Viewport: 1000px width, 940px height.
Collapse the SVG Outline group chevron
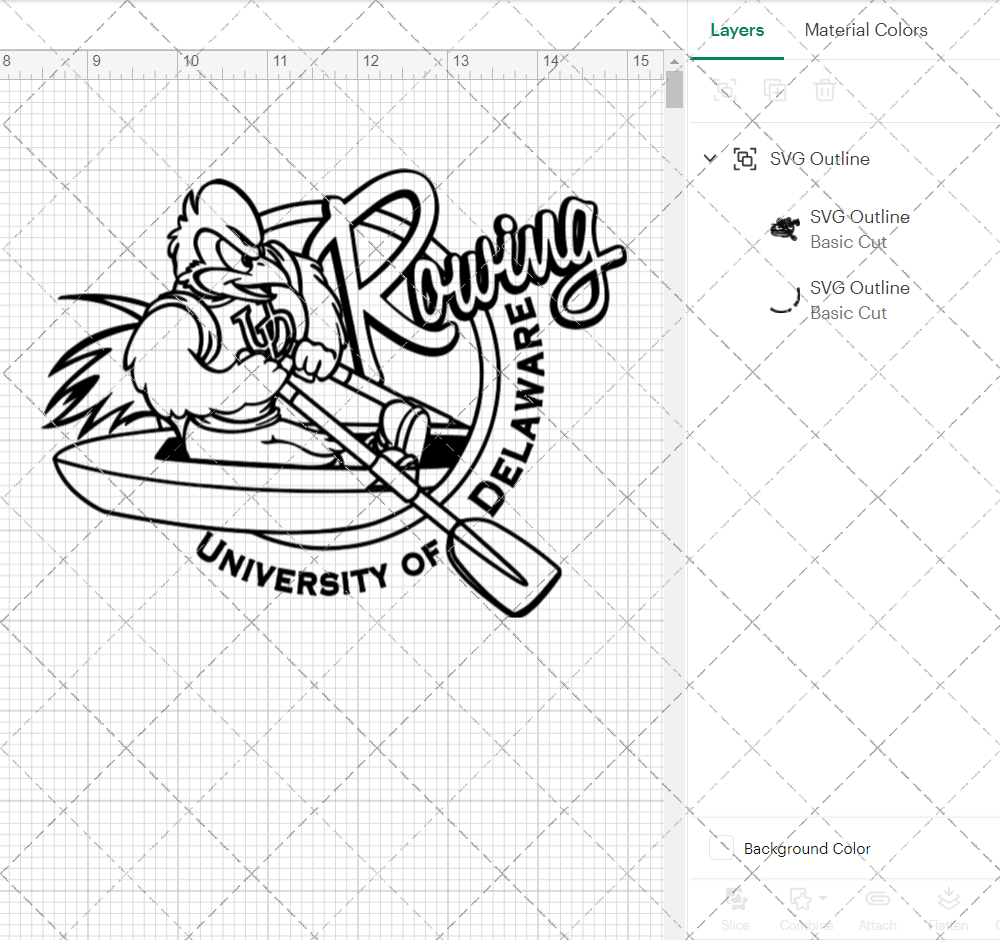click(x=710, y=158)
